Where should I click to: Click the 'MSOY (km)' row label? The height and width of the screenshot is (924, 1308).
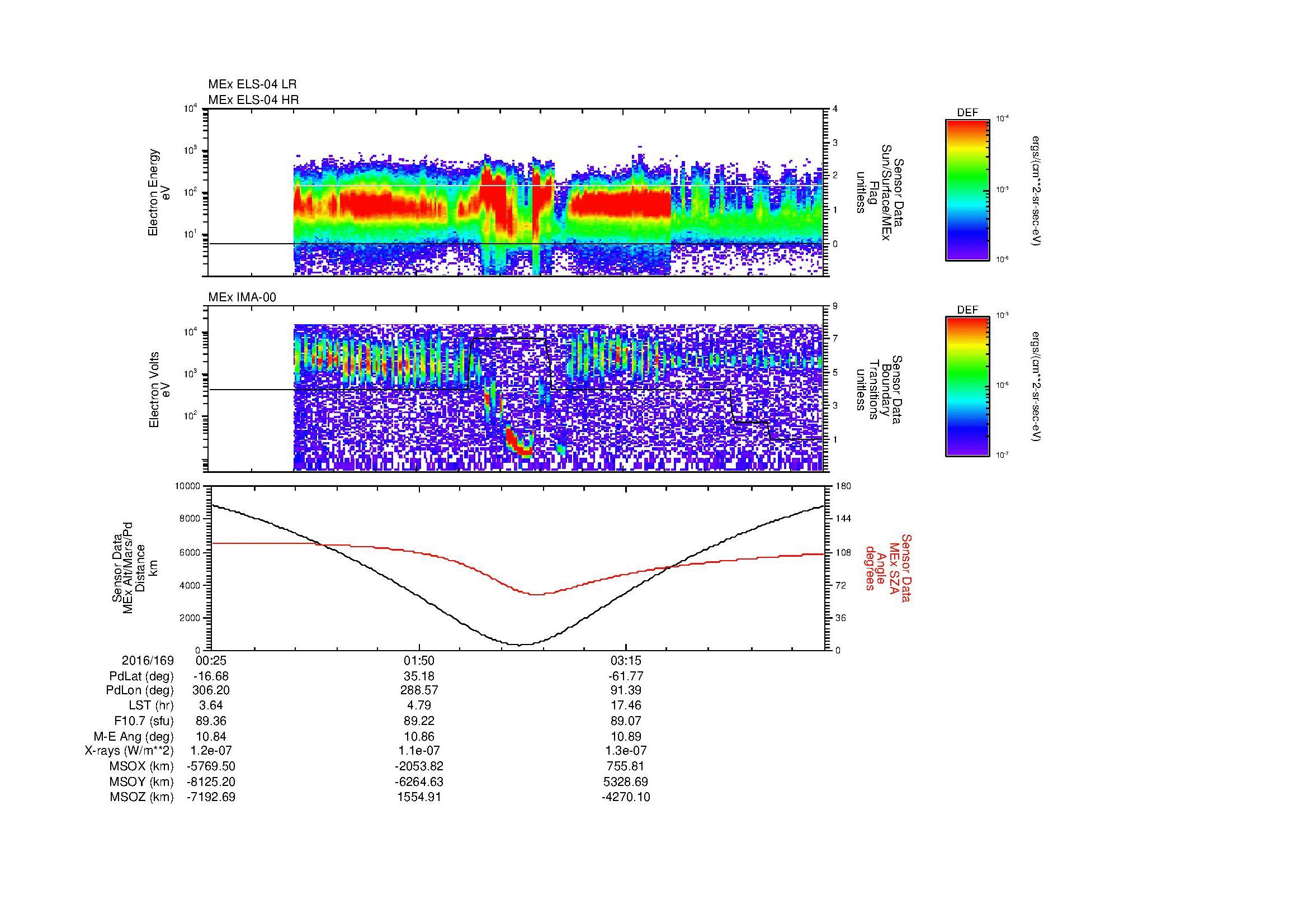(142, 781)
